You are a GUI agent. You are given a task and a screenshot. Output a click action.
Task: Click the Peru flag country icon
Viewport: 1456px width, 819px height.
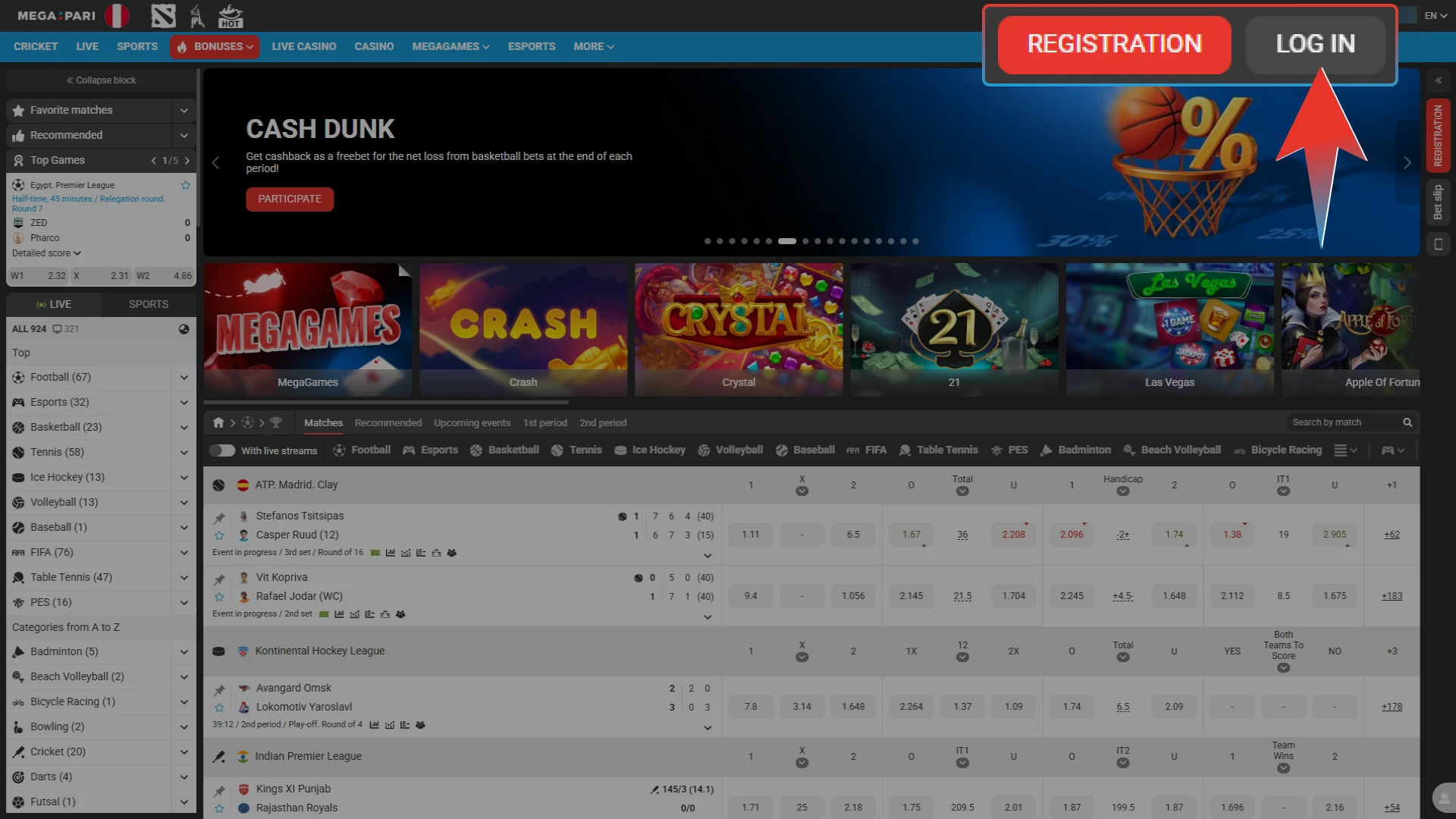(x=117, y=16)
